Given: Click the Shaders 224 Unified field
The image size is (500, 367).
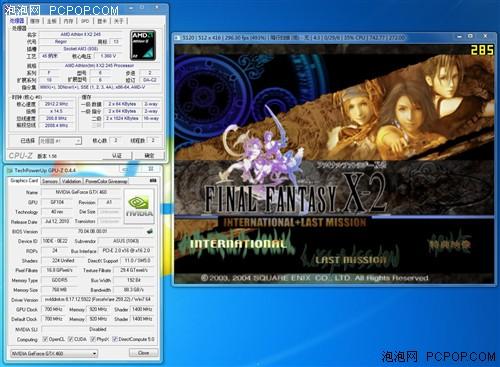Looking at the screenshot, I should (63, 260).
